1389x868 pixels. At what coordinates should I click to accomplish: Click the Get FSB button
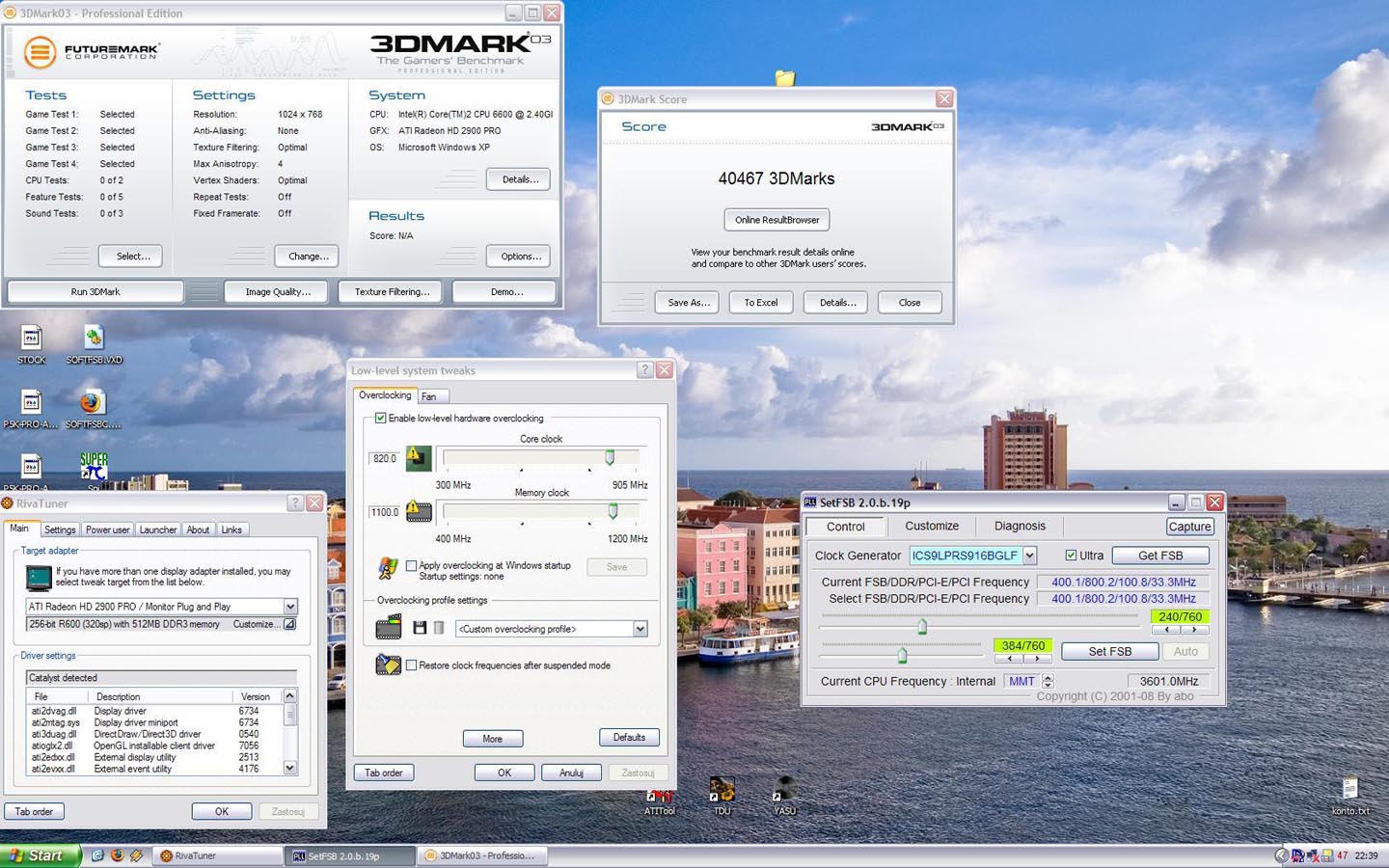(x=1160, y=556)
